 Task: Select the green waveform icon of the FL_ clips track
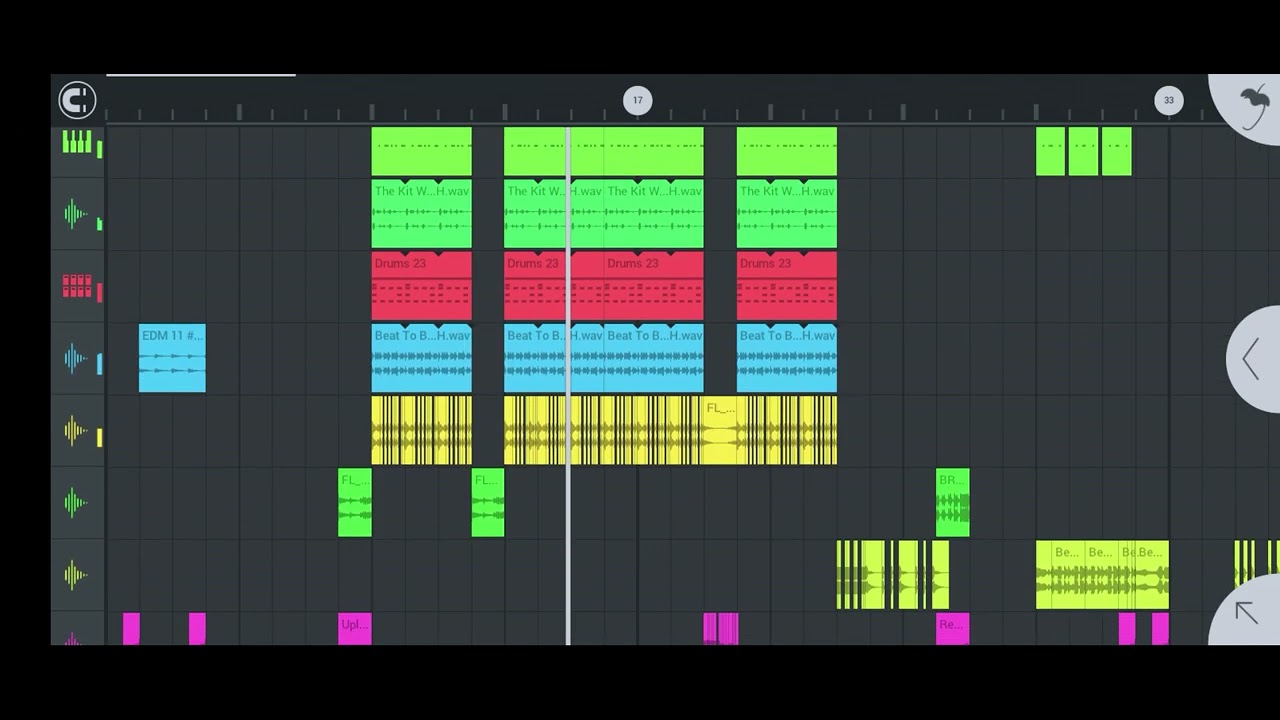(x=76, y=503)
